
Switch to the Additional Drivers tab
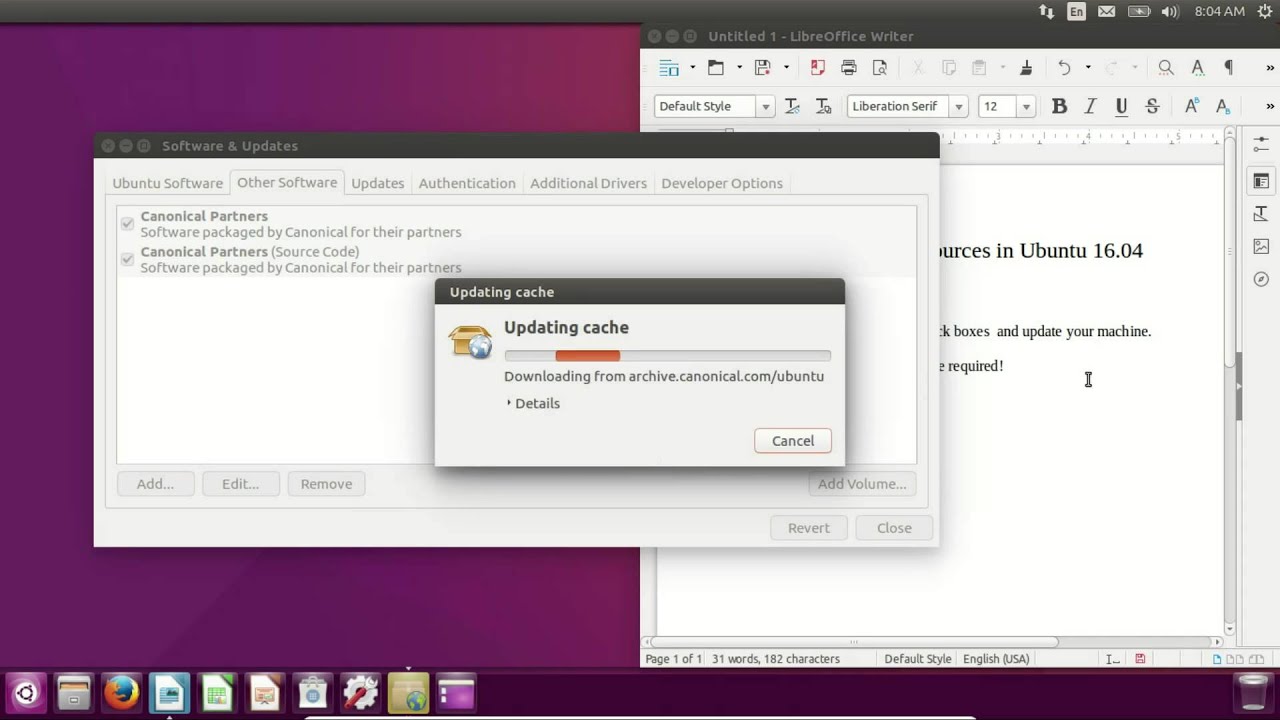point(588,183)
